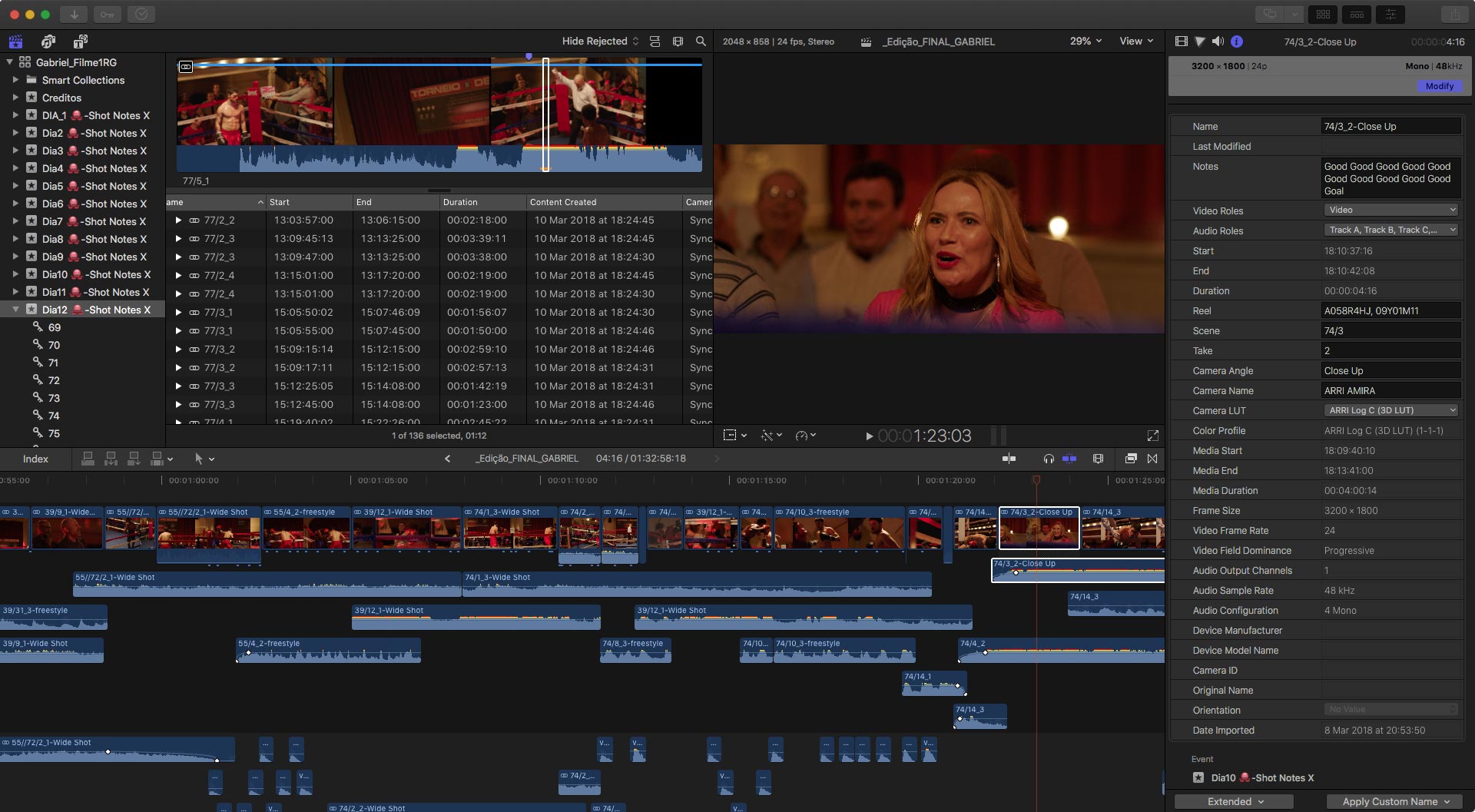Open the timeline Index
1475x812 pixels.
[35, 459]
